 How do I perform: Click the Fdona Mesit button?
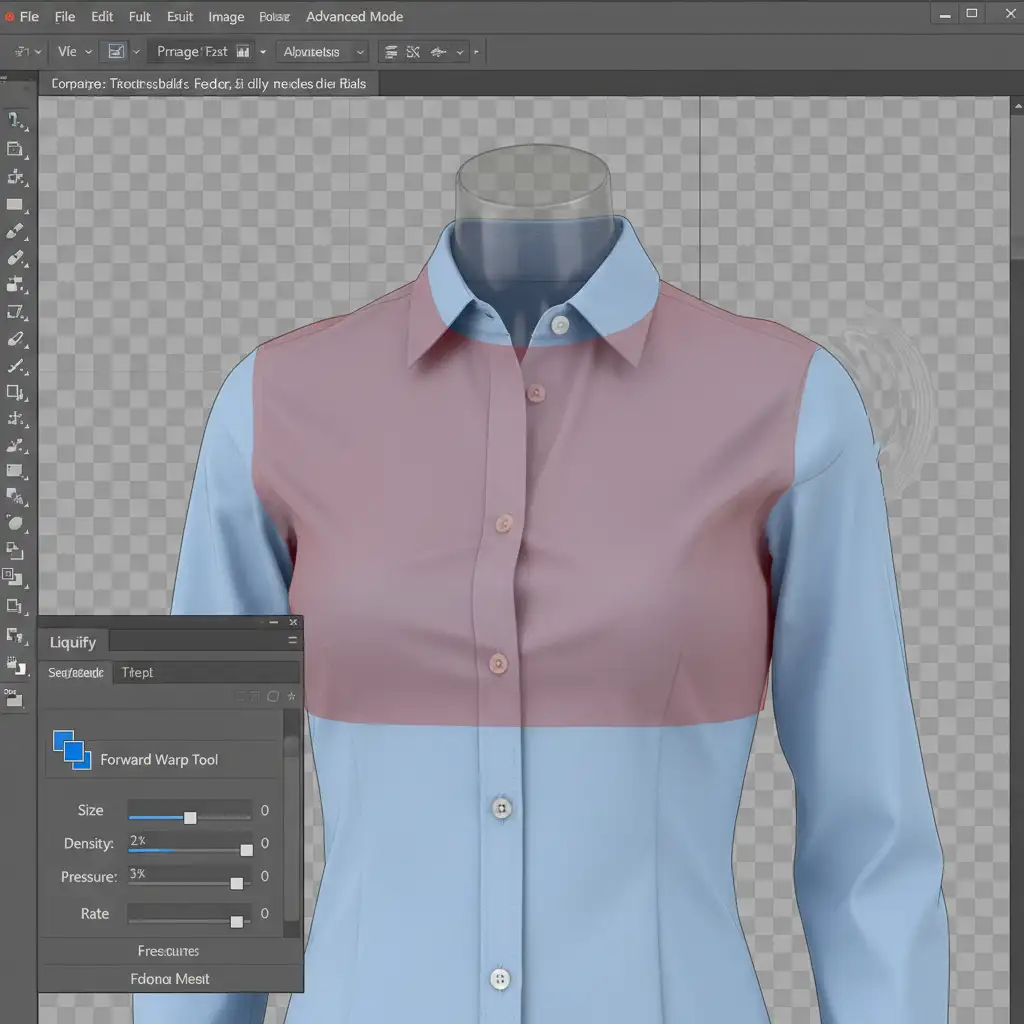[170, 979]
